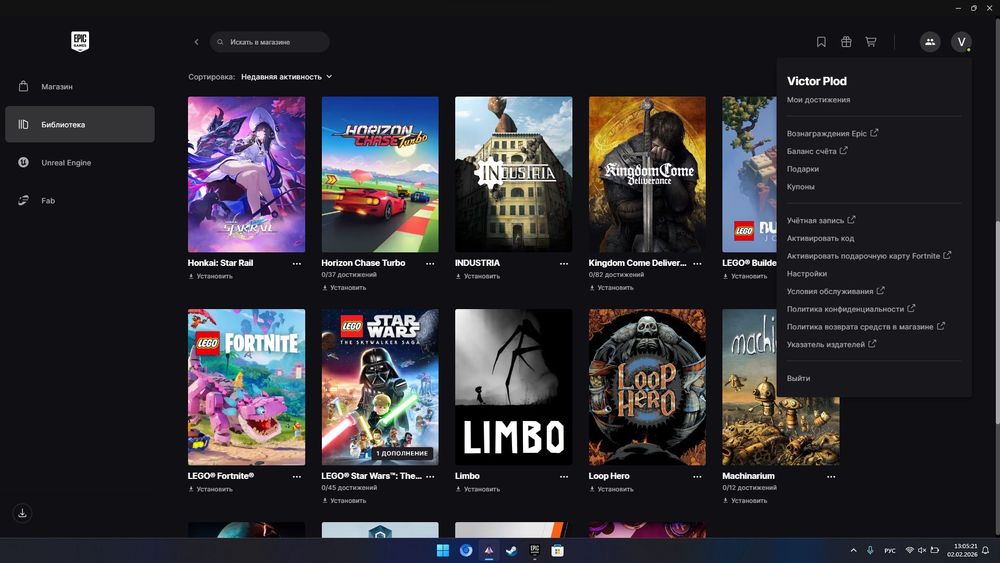Open options menu for Honkai: Star Rail

point(297,263)
